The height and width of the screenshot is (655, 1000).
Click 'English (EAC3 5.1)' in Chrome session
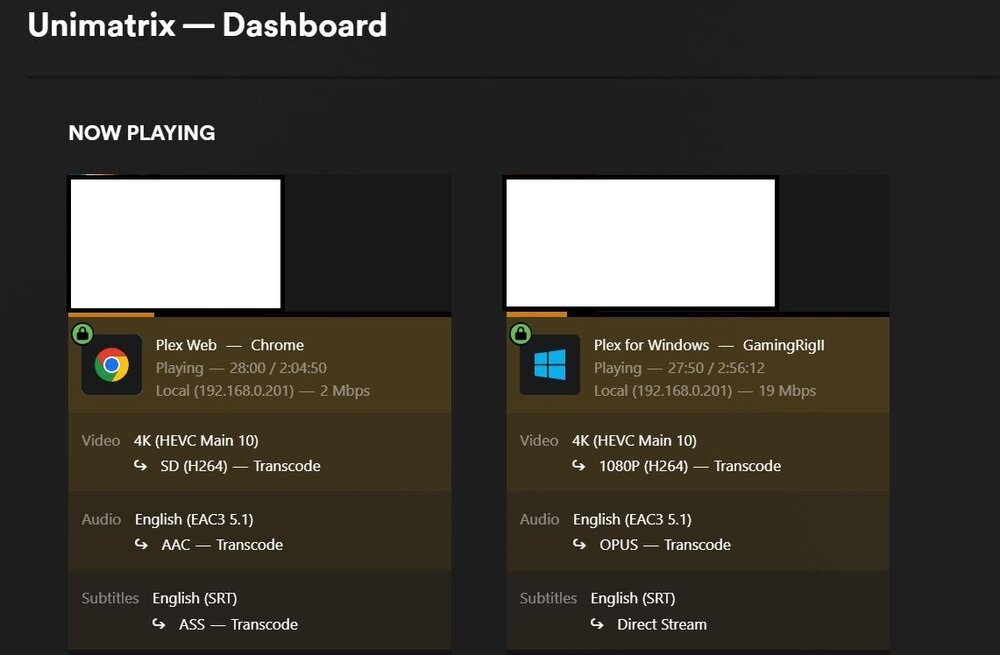pyautogui.click(x=194, y=520)
